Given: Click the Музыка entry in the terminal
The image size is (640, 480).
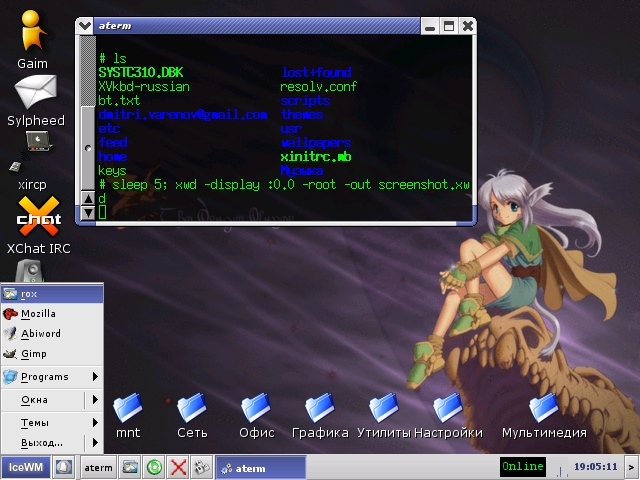Looking at the screenshot, I should point(302,171).
